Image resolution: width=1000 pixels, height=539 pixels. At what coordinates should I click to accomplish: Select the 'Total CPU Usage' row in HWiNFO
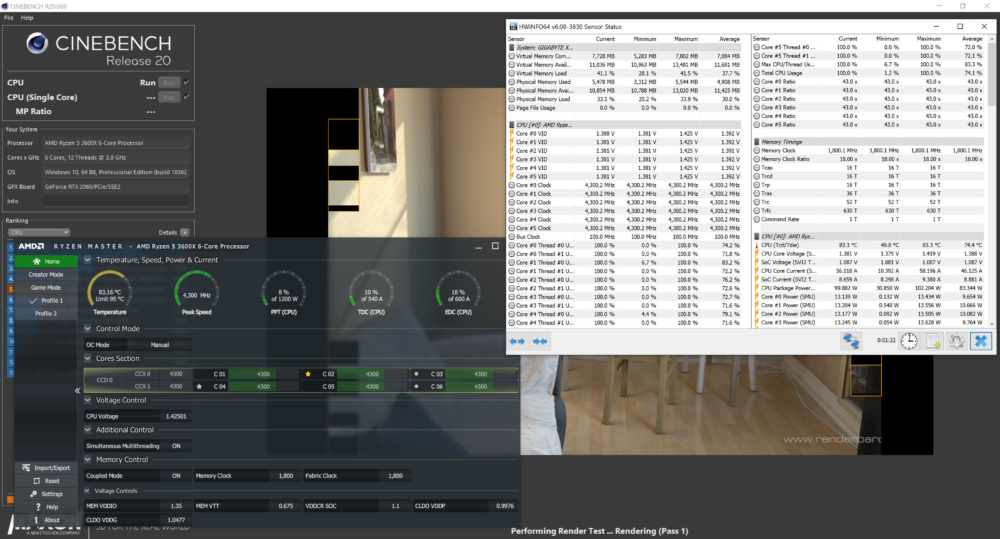[x=869, y=73]
